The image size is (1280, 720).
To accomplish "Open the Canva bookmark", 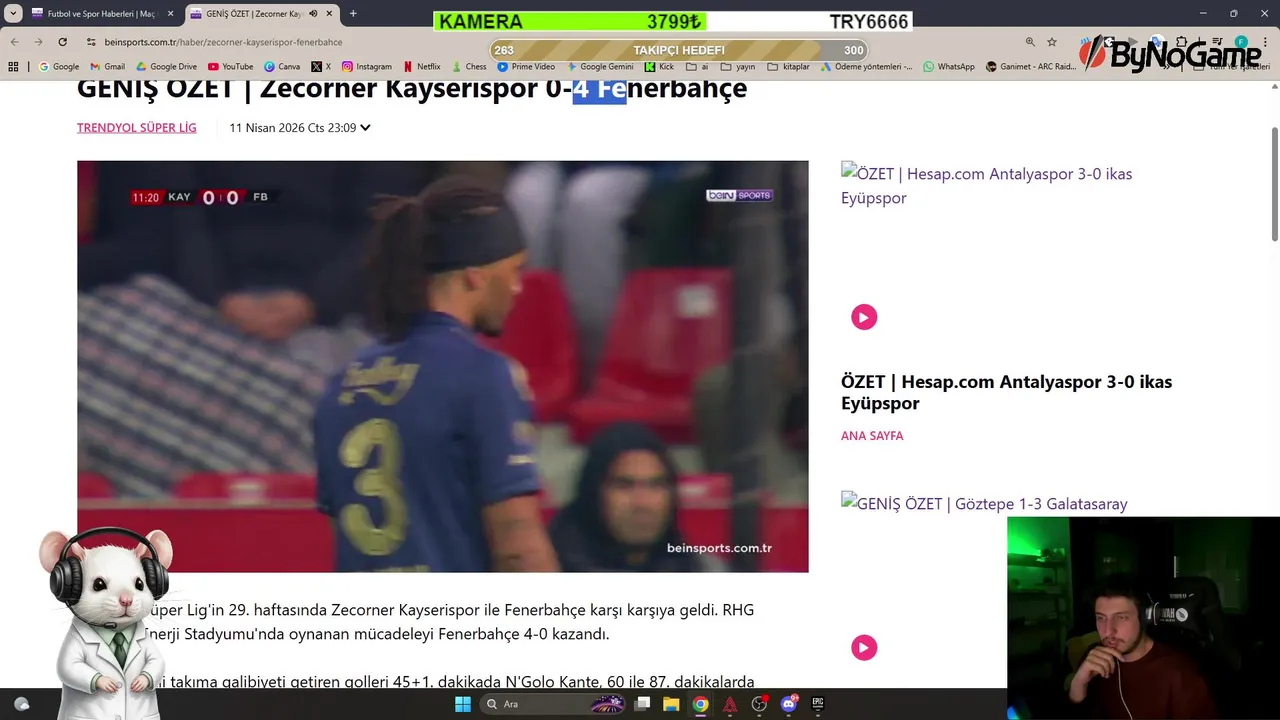I will pyautogui.click(x=282, y=67).
